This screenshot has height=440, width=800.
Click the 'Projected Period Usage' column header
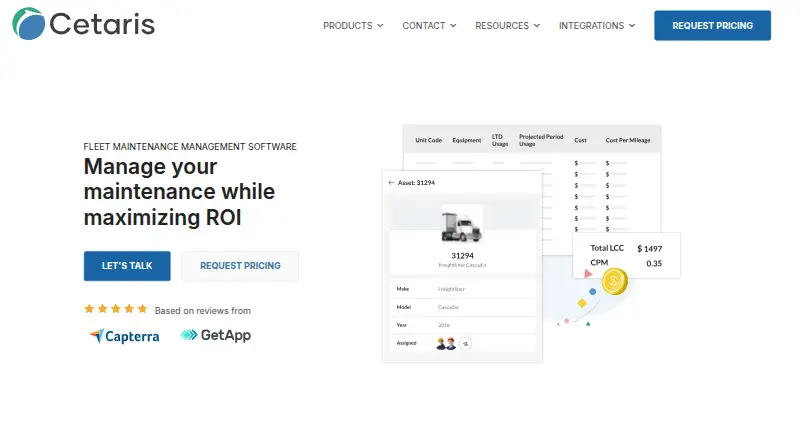pos(541,140)
